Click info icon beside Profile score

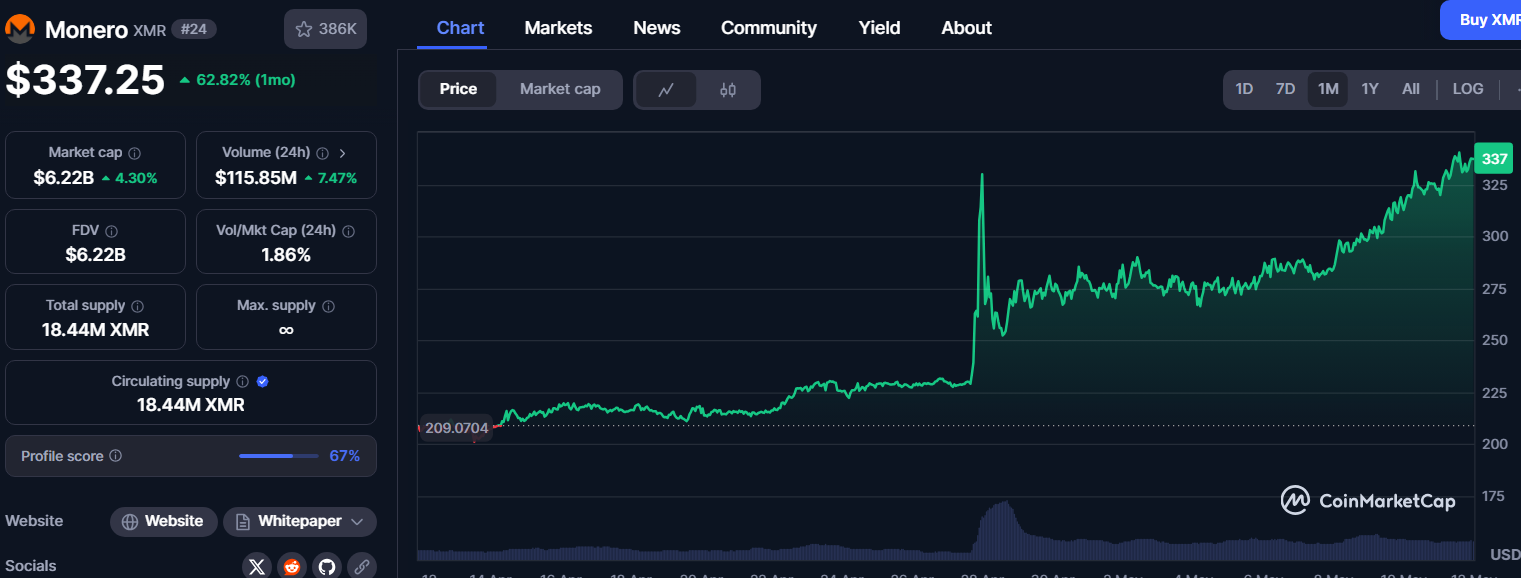pyautogui.click(x=116, y=456)
